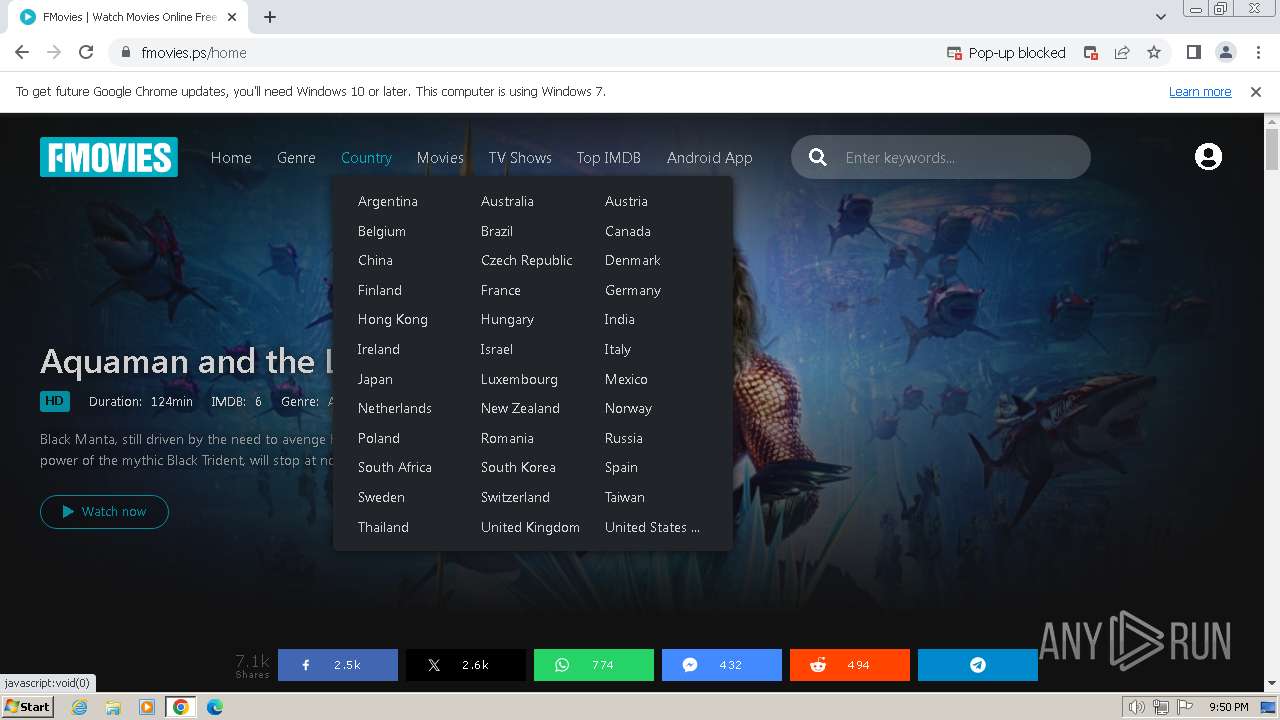
Task: Open the user account icon
Action: [x=1208, y=157]
